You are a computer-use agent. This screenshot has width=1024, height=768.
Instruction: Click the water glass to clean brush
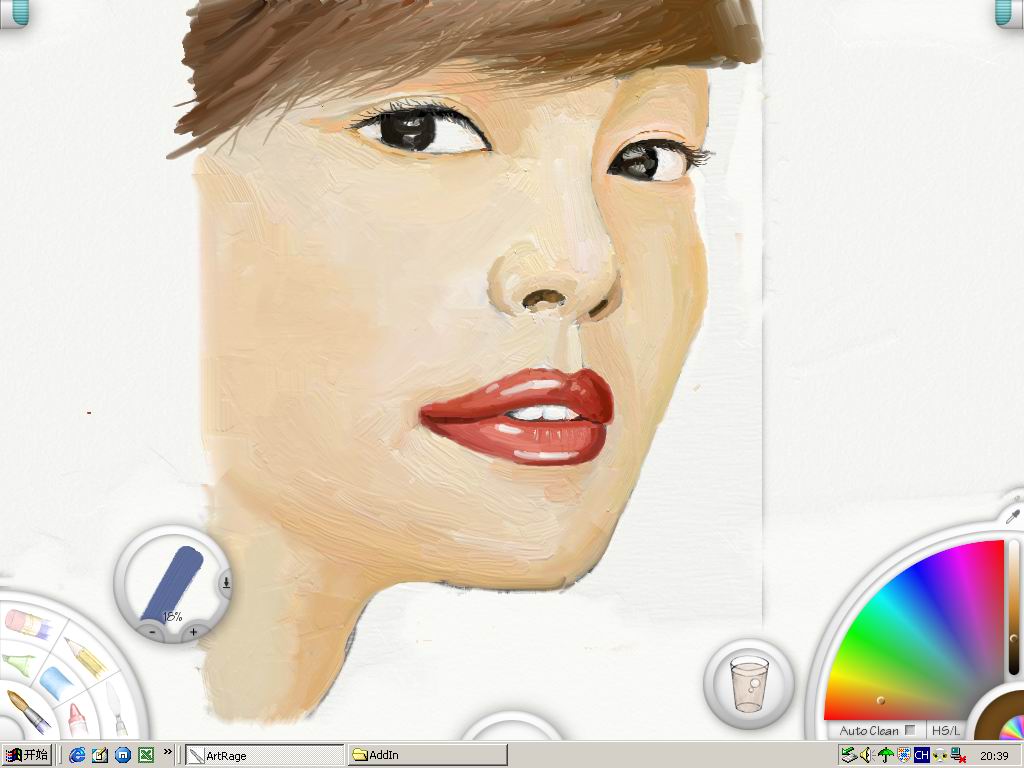749,684
